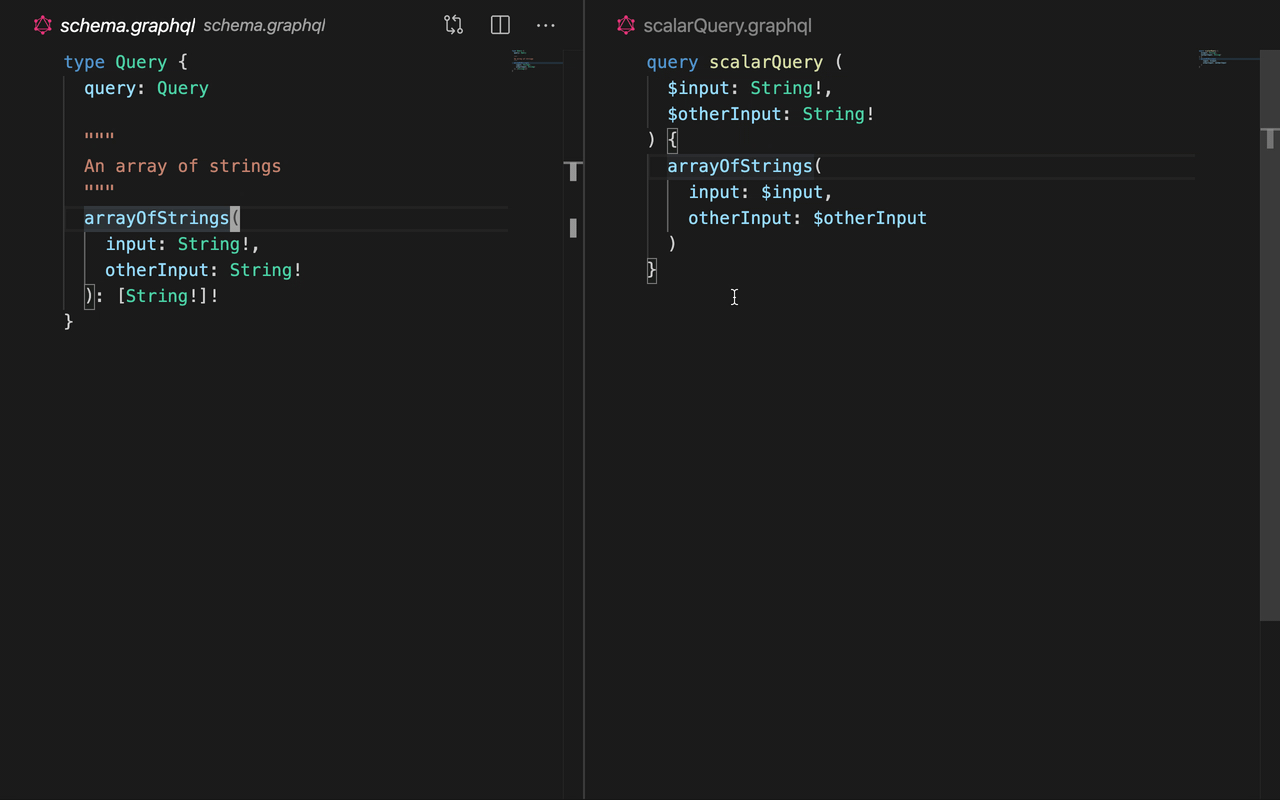Click '$otherInput: String!' variable declaration

click(772, 114)
